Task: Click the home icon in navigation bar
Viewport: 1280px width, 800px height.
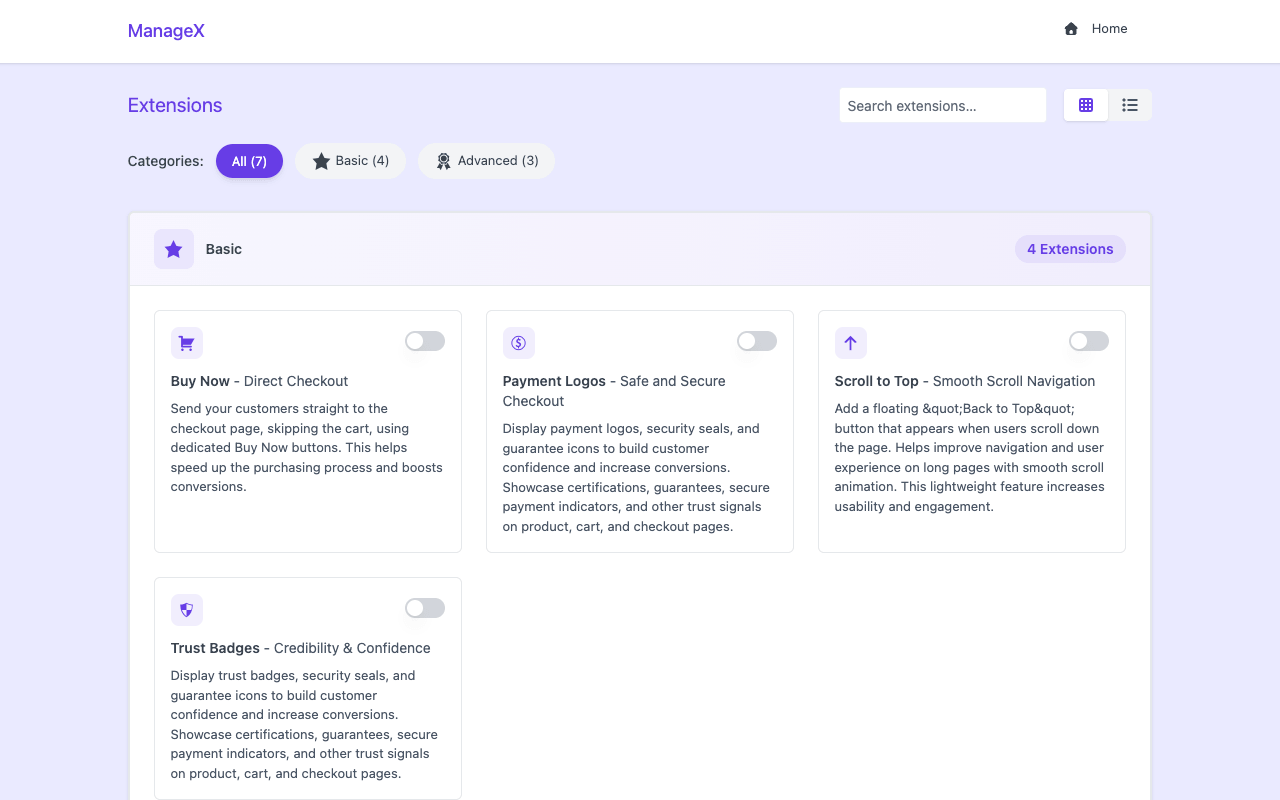Action: [x=1071, y=29]
